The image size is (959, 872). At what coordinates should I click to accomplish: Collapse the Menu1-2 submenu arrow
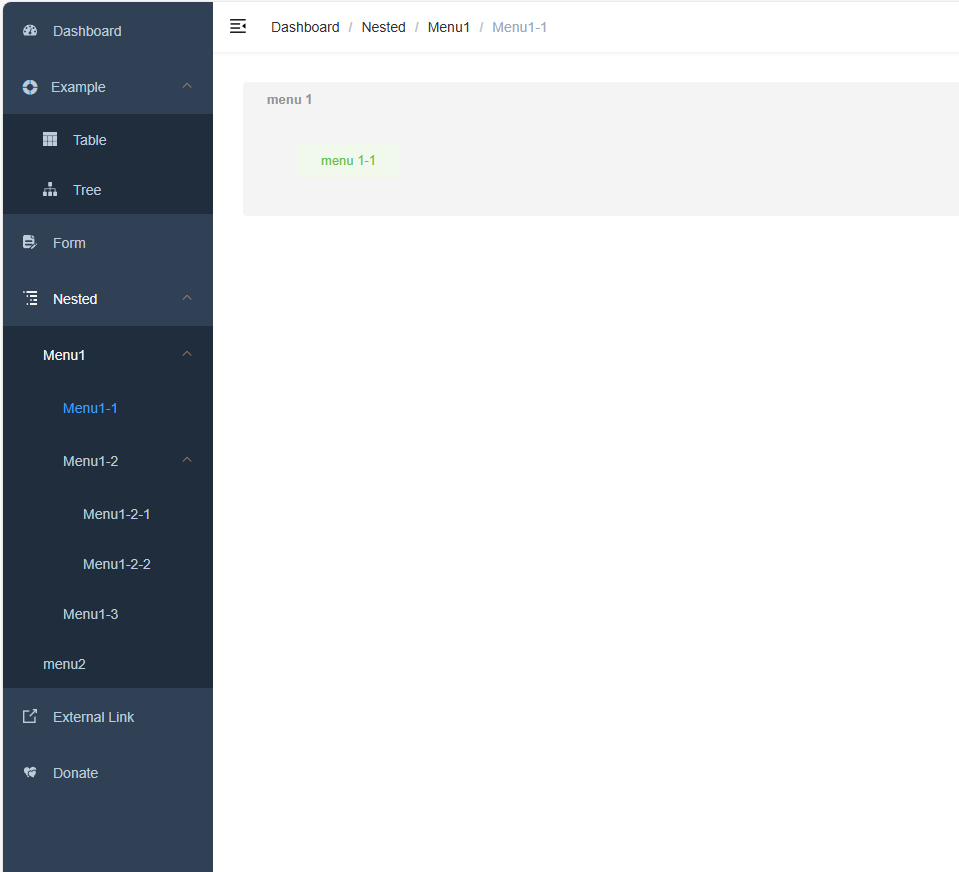pyautogui.click(x=187, y=461)
